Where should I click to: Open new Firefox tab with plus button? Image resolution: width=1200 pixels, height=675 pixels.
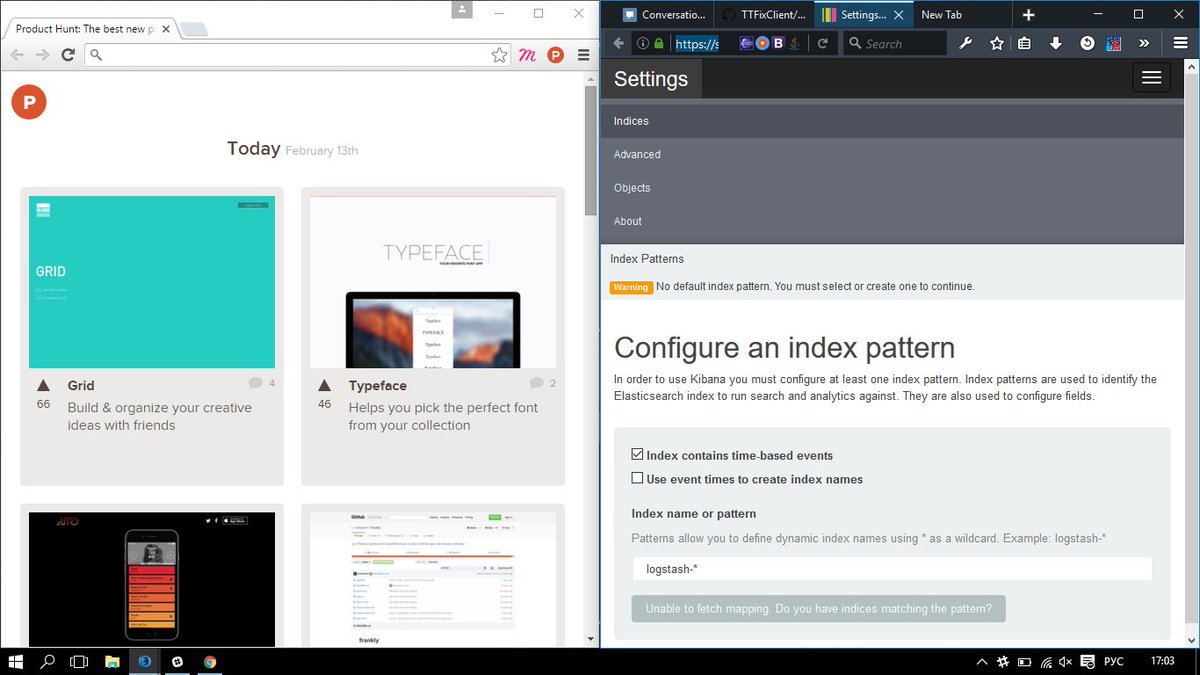[x=1028, y=14]
